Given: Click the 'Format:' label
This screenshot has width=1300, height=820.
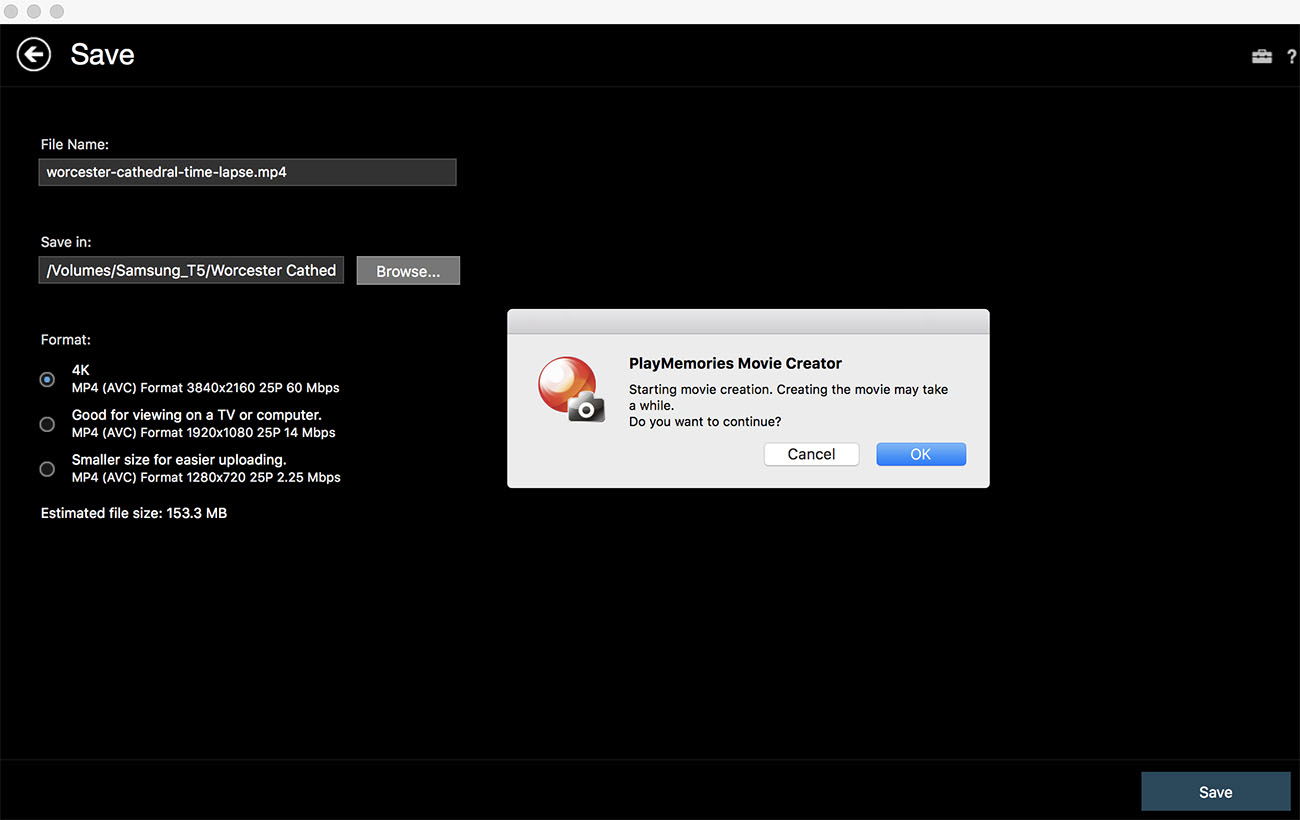Looking at the screenshot, I should (x=65, y=340).
